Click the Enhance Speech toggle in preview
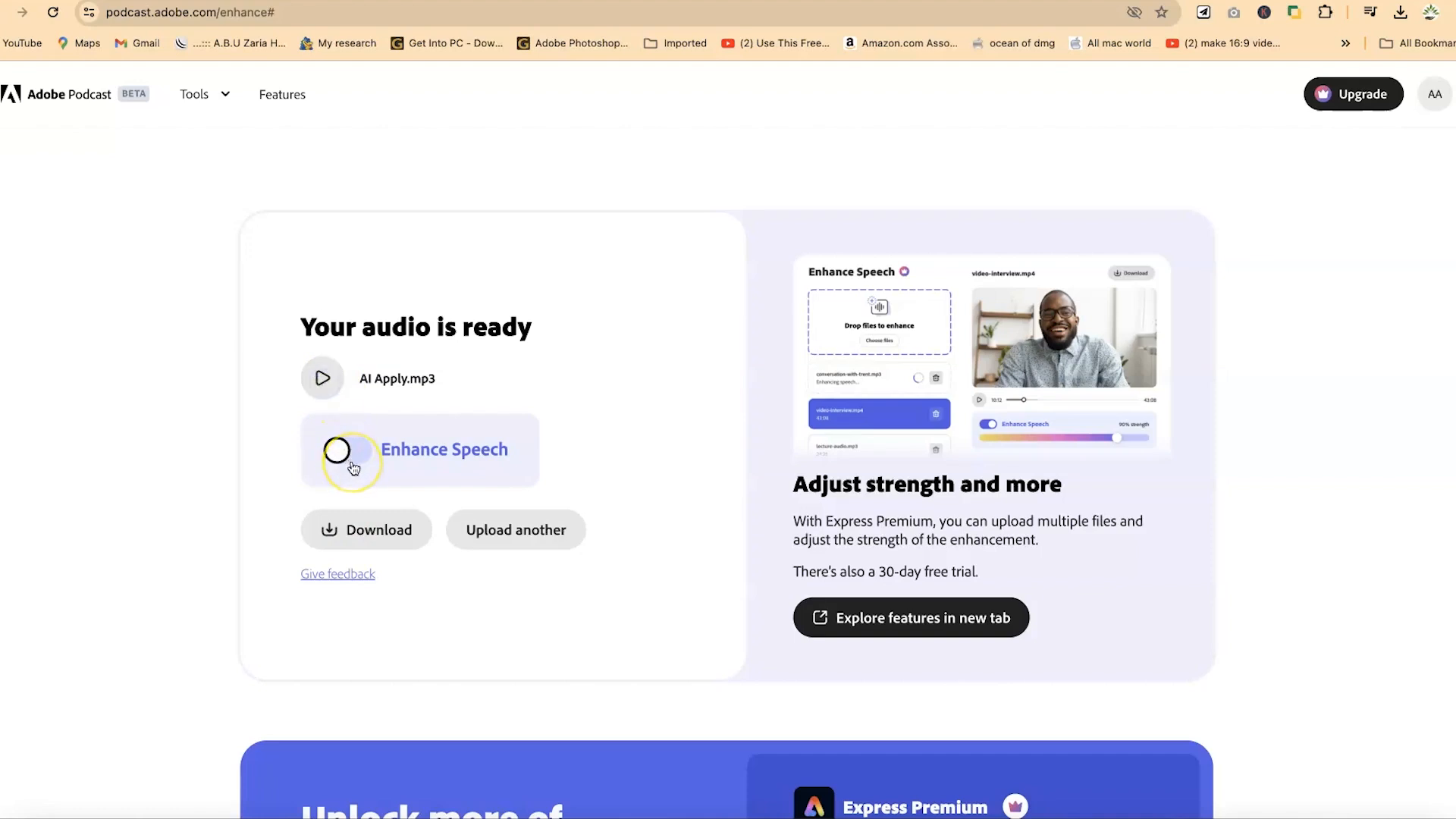 coord(987,424)
